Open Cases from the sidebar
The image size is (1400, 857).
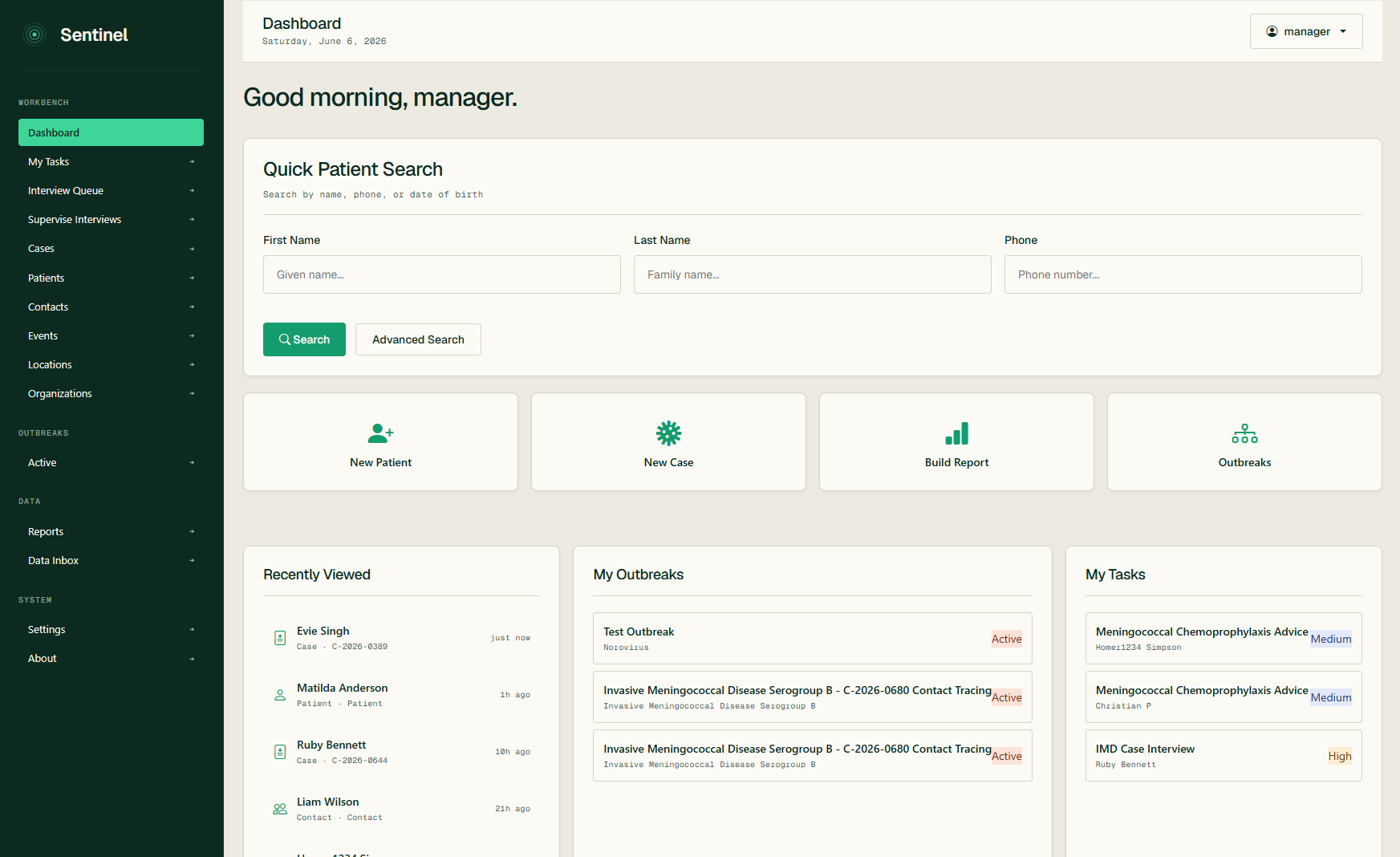pyautogui.click(x=111, y=249)
